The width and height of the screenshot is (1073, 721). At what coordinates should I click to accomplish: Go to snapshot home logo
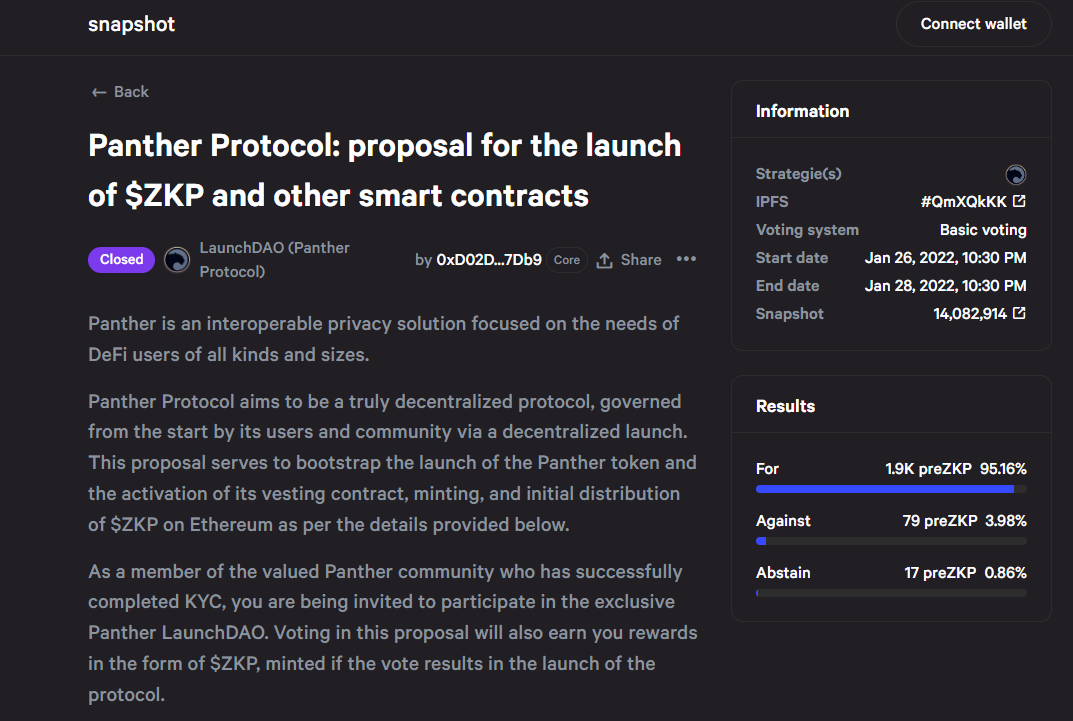(x=131, y=25)
